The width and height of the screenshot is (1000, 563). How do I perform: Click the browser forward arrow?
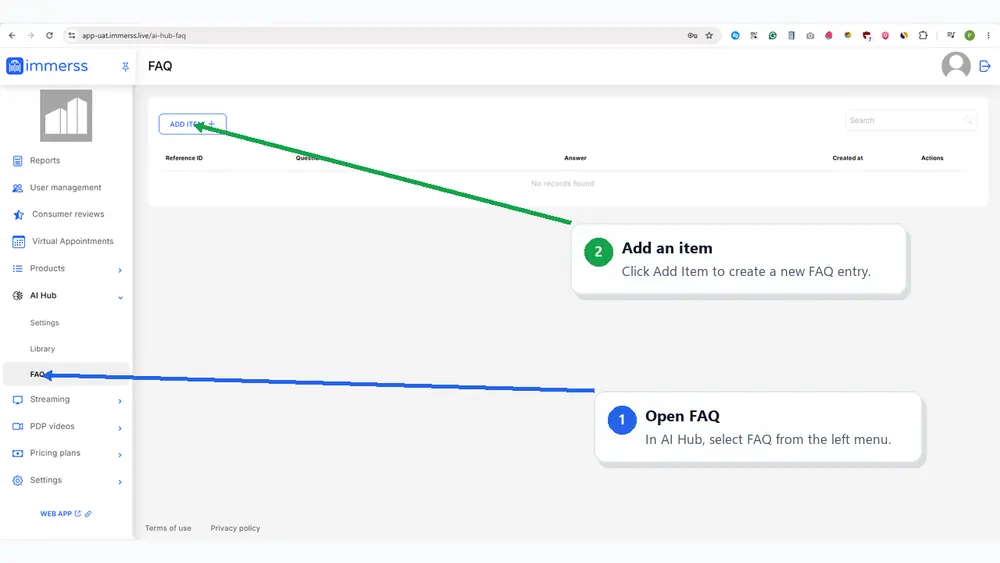[31, 36]
